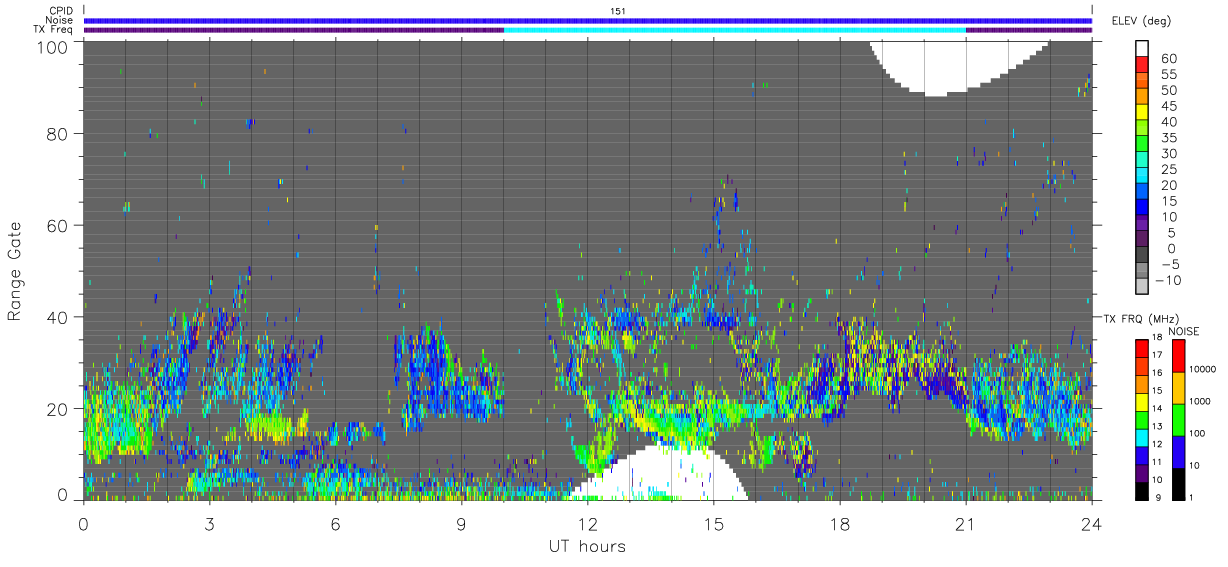This screenshot has width=1228, height=567.
Task: Click the "1" label on the NOISE scale
Action: [1190, 497]
